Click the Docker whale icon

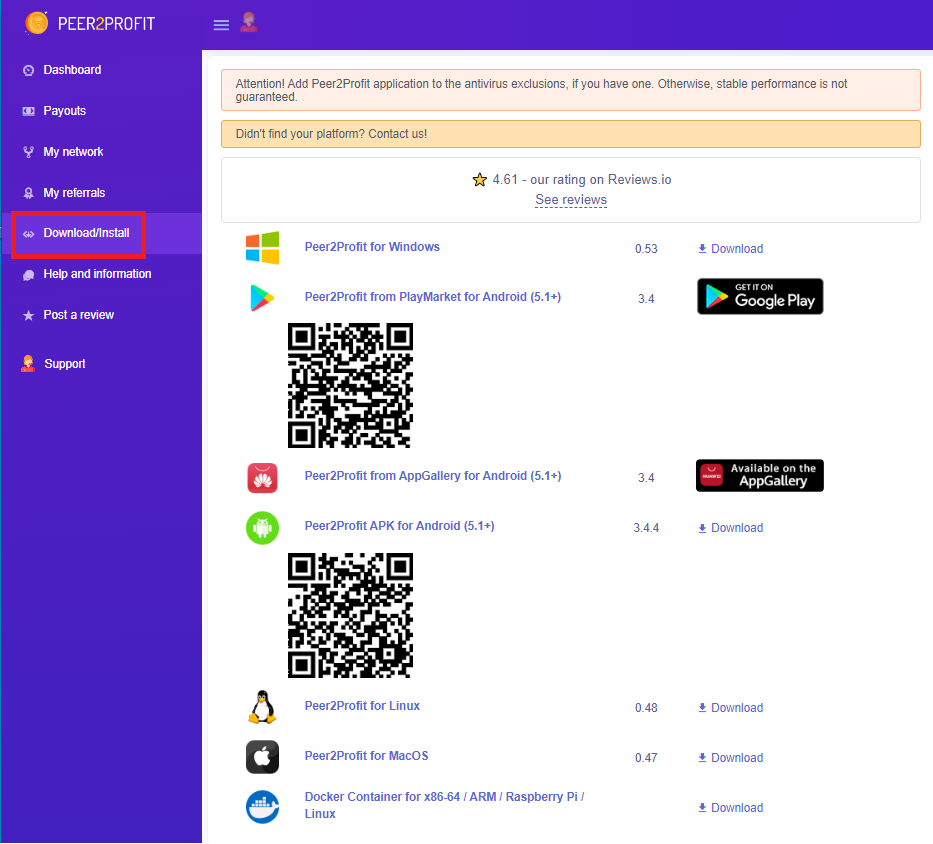[262, 807]
